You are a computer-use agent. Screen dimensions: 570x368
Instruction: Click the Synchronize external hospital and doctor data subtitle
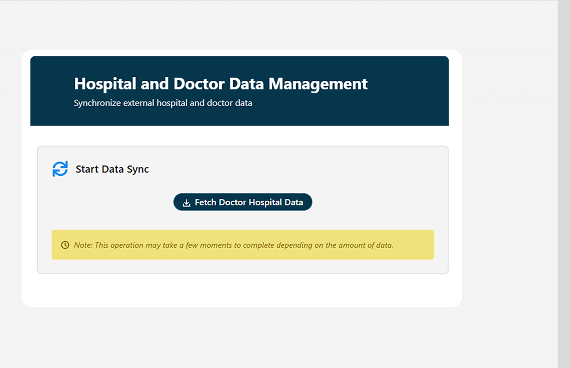163,103
